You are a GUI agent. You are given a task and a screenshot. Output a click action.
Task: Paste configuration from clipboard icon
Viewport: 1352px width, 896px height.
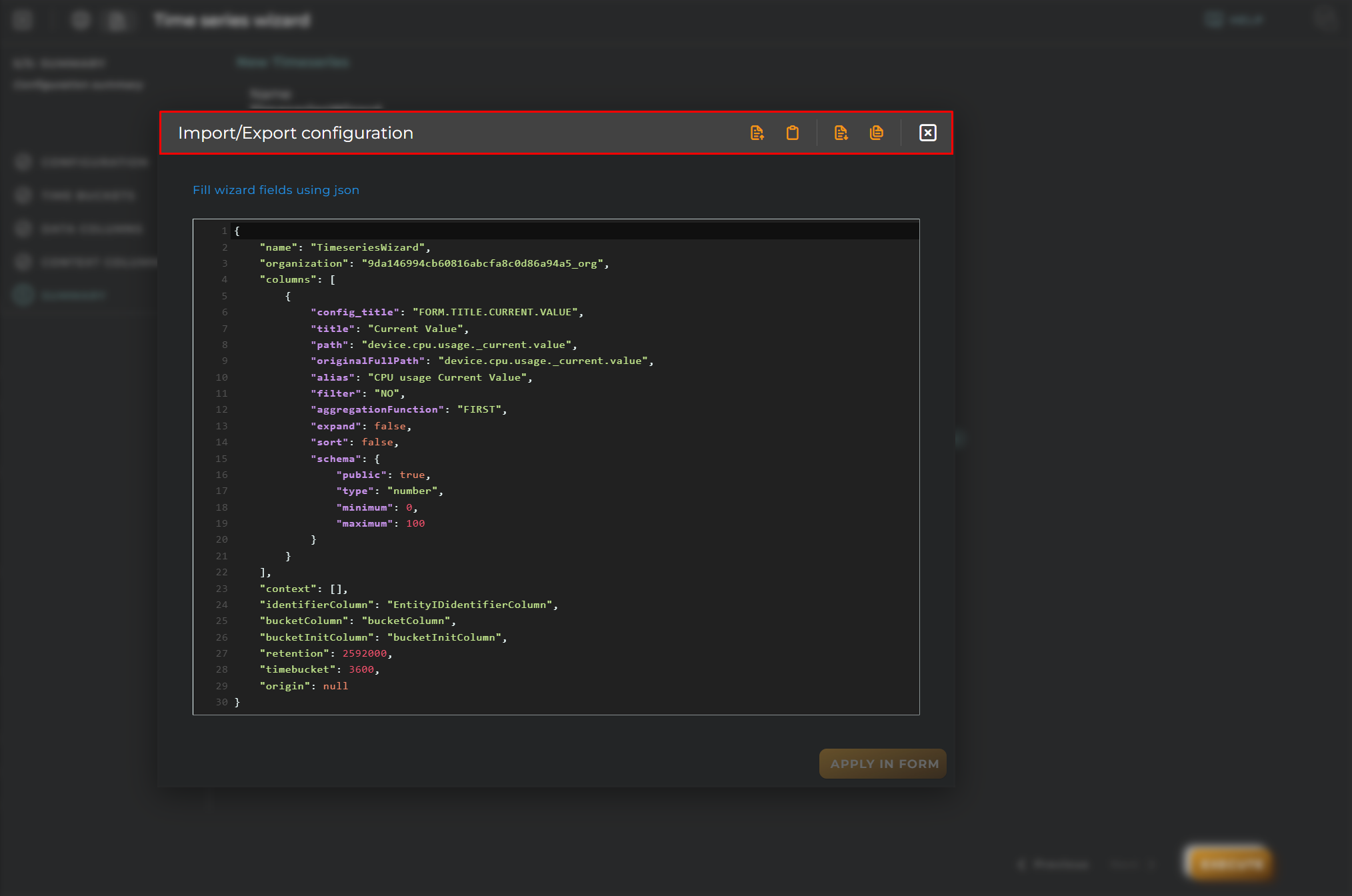pyautogui.click(x=792, y=133)
